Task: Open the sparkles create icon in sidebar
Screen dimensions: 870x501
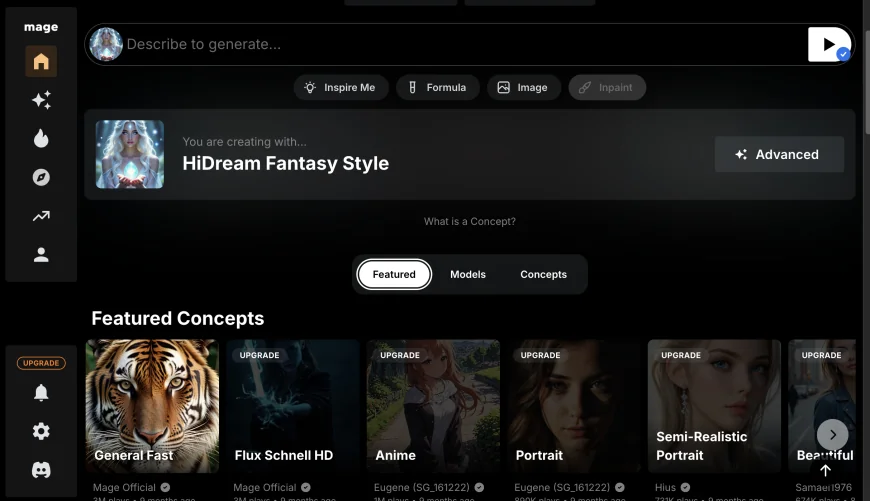Action: coord(41,100)
